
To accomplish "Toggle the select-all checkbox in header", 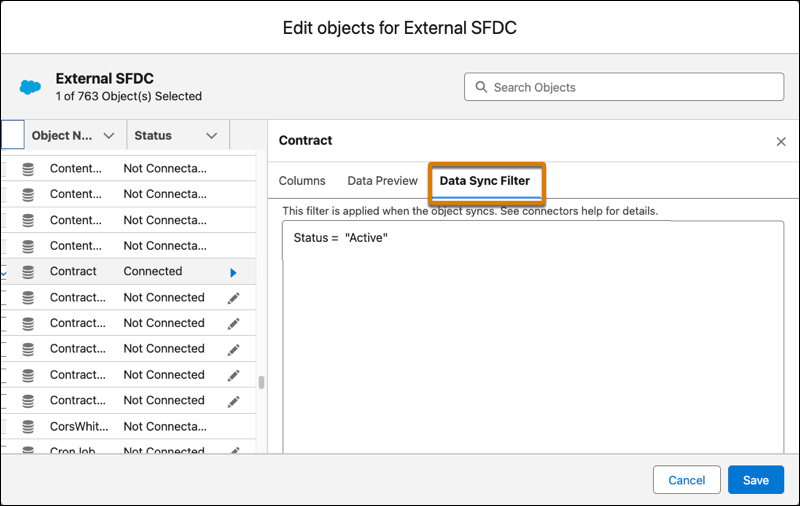I will pyautogui.click(x=12, y=135).
